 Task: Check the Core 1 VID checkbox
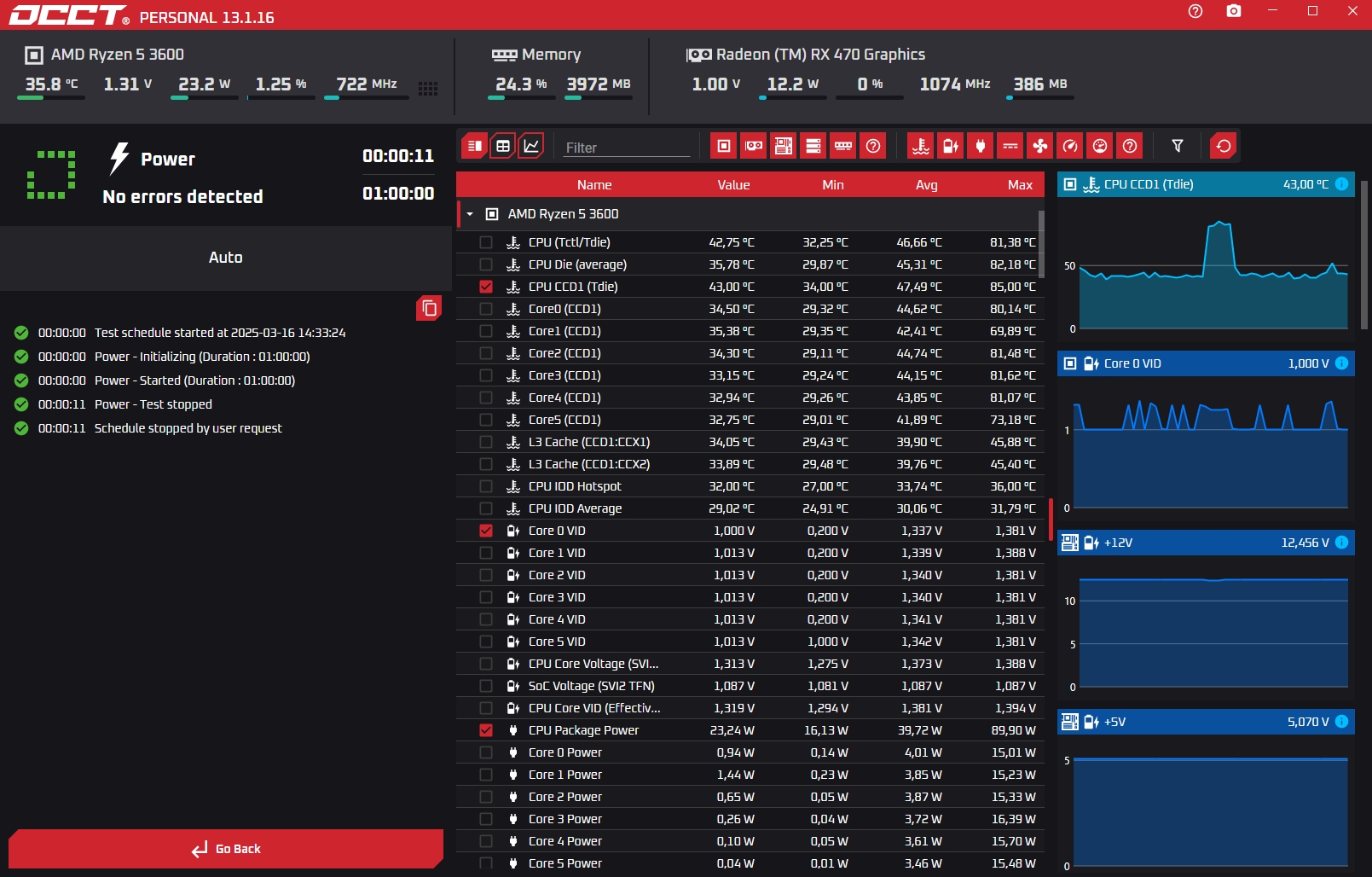click(486, 553)
